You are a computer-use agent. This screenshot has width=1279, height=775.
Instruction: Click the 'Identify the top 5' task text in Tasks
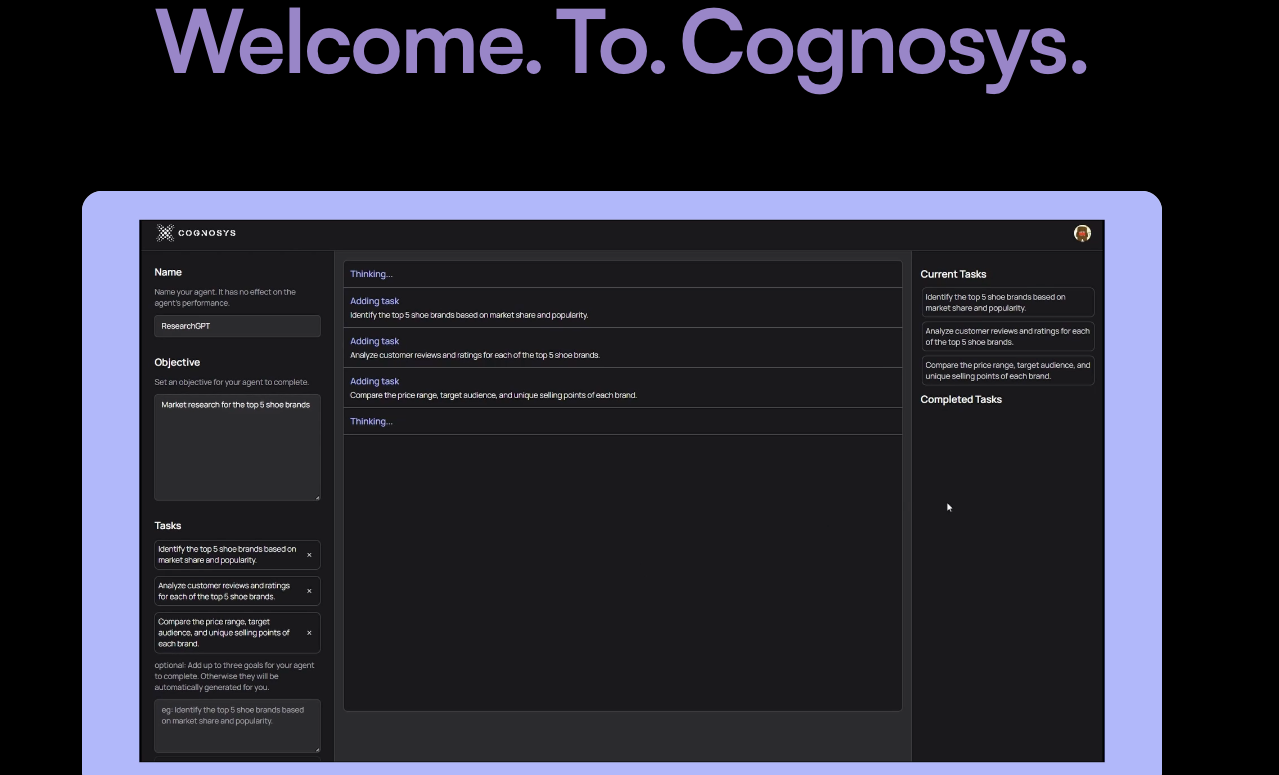tap(227, 555)
